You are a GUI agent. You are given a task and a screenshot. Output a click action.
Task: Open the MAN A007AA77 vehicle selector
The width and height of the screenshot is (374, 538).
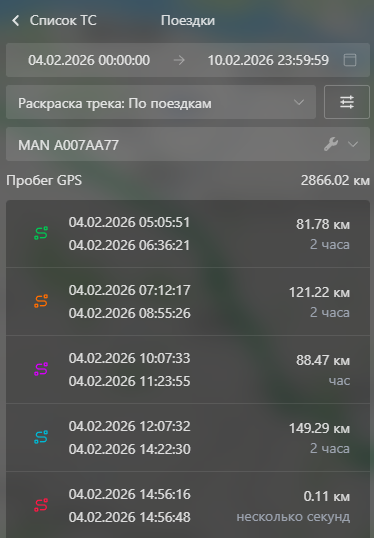coord(188,144)
